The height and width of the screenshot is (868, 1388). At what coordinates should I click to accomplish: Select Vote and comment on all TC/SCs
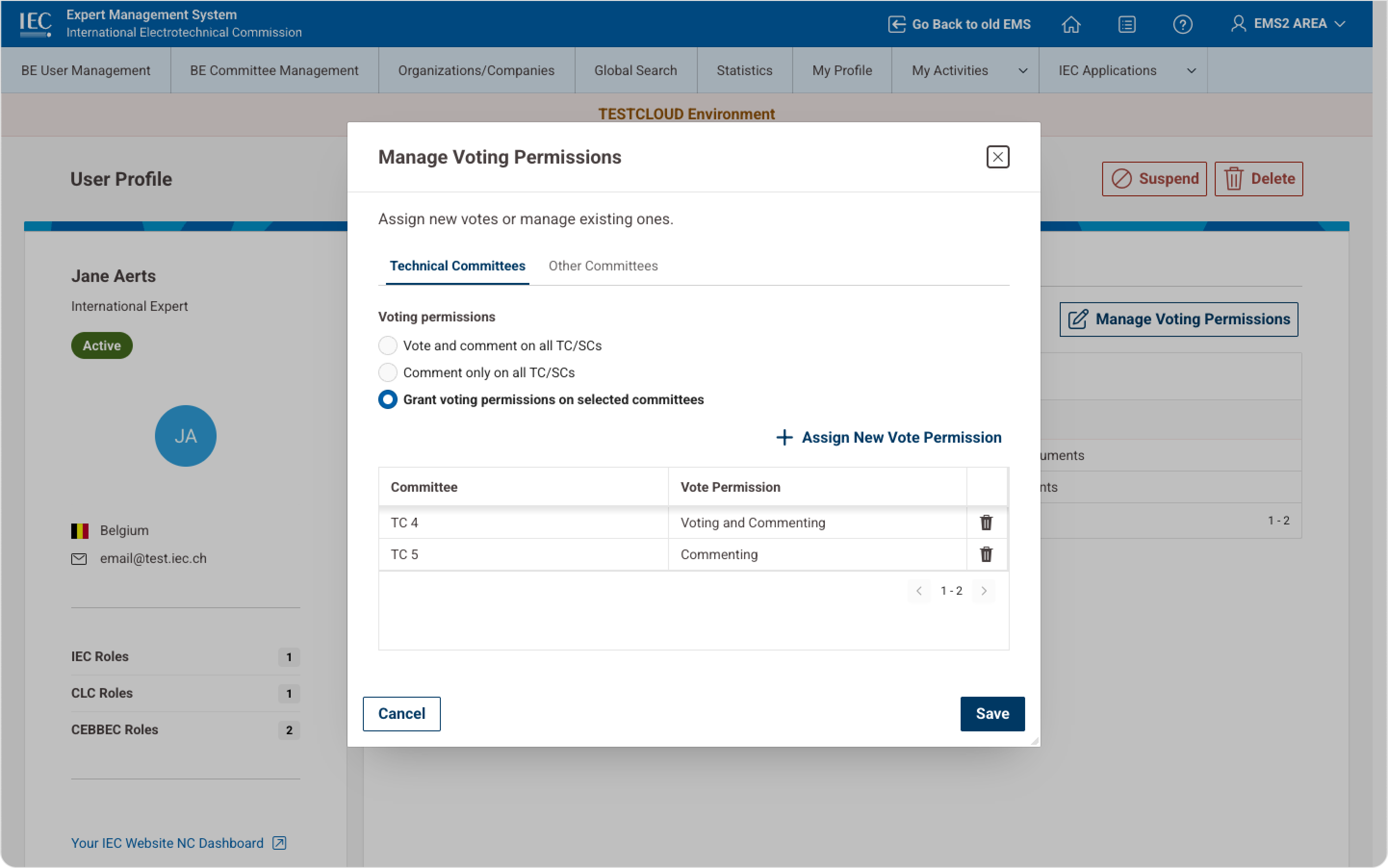tap(388, 345)
